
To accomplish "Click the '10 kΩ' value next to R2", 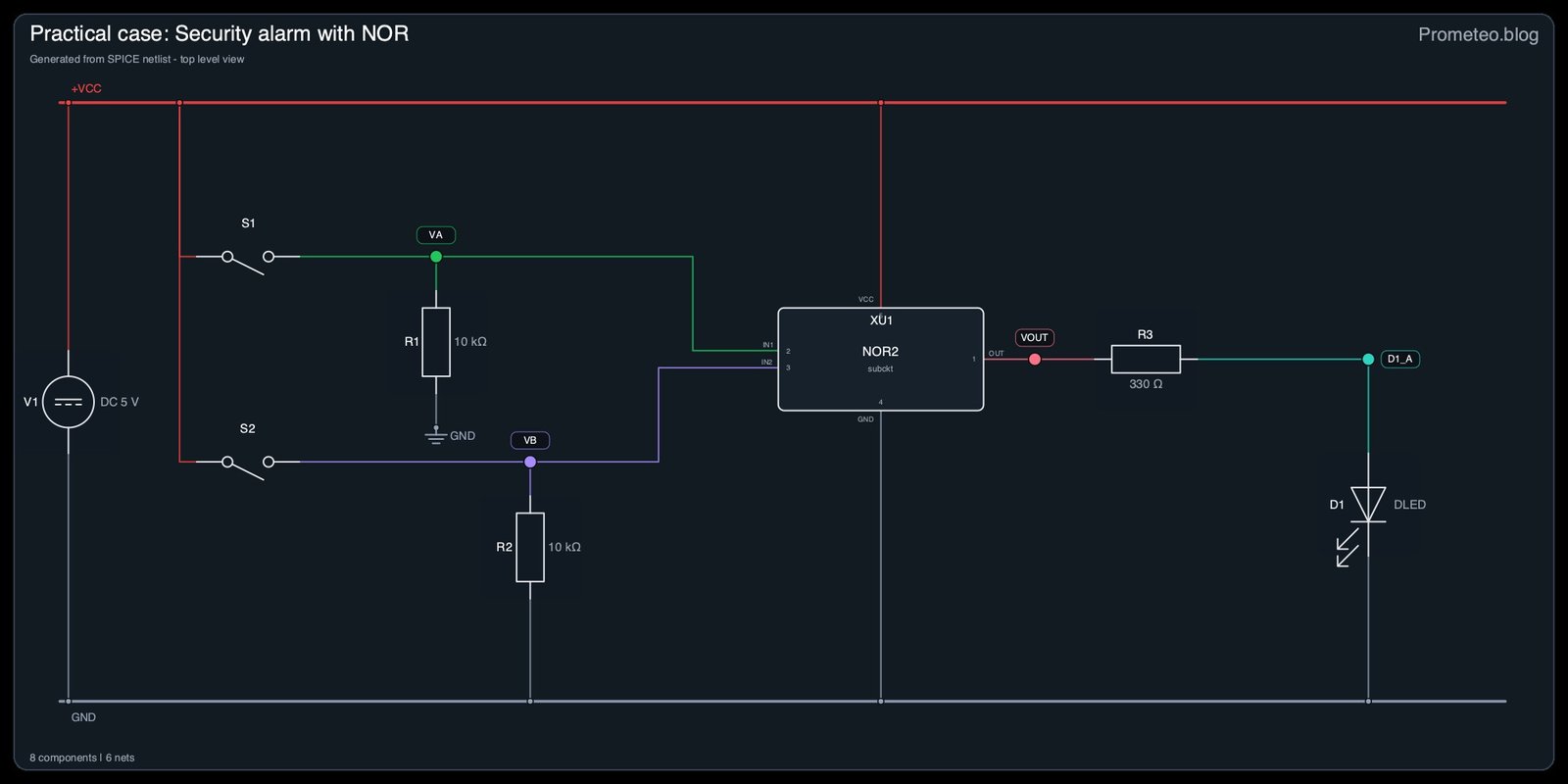I will (x=564, y=547).
